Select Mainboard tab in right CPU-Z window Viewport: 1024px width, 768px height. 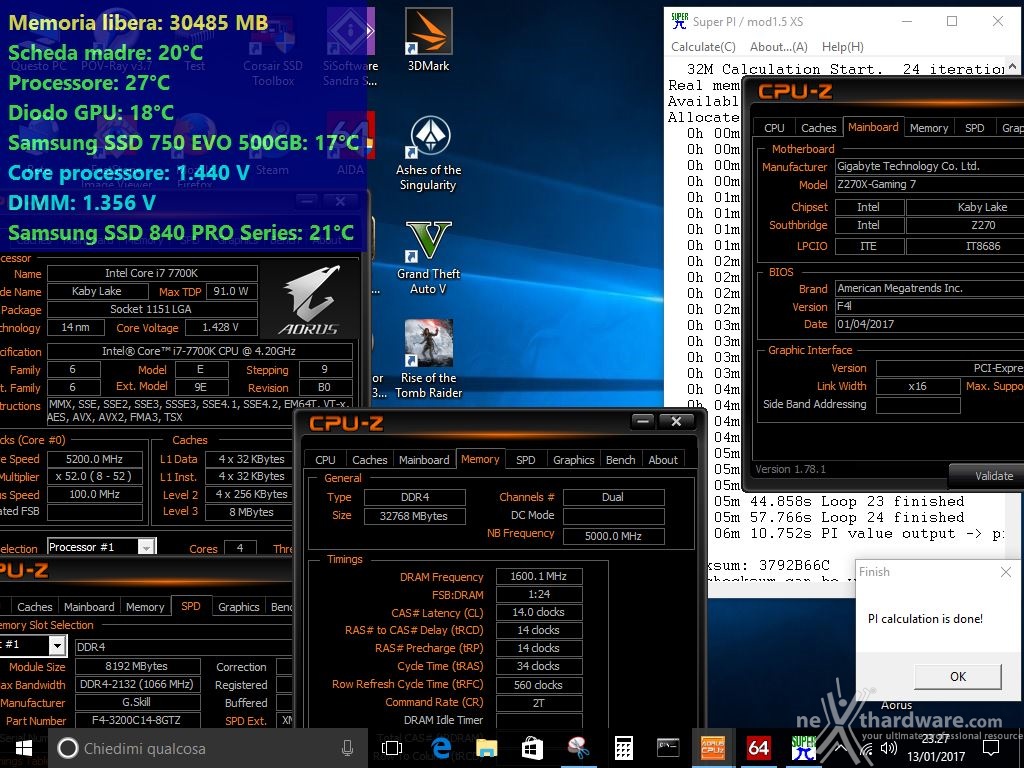[873, 127]
